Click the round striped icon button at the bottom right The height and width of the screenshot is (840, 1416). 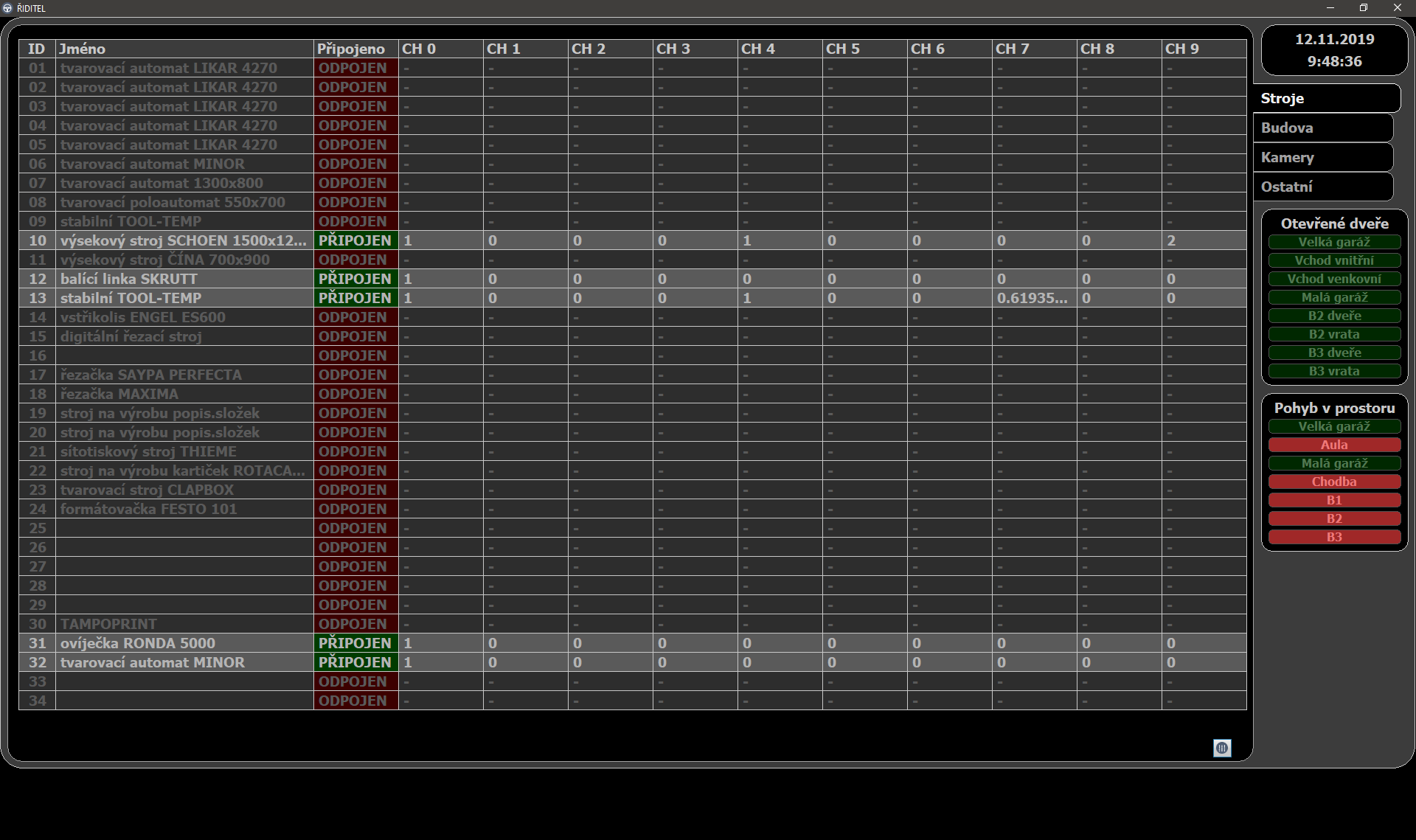[x=1222, y=748]
